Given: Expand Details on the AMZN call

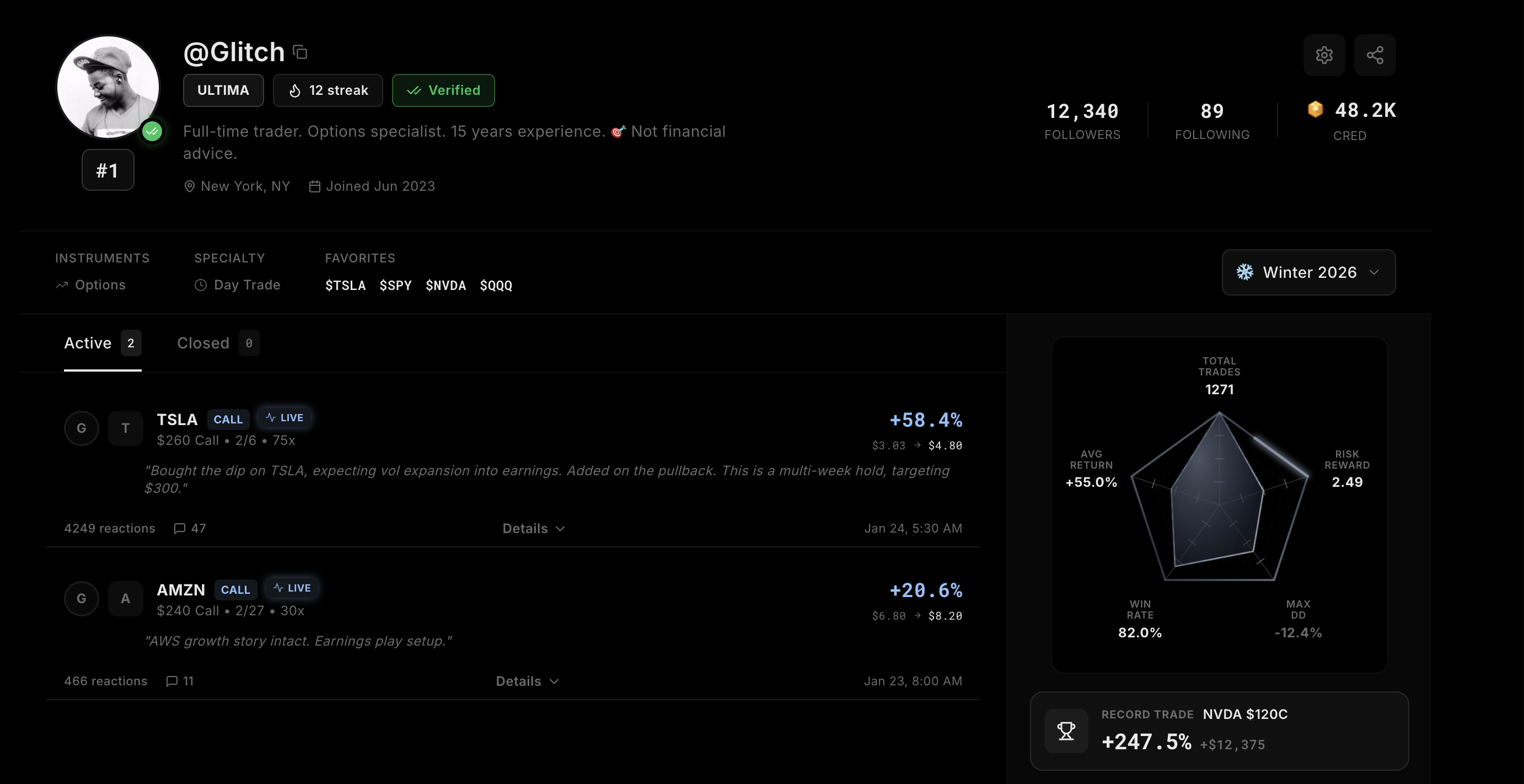Looking at the screenshot, I should [x=527, y=681].
